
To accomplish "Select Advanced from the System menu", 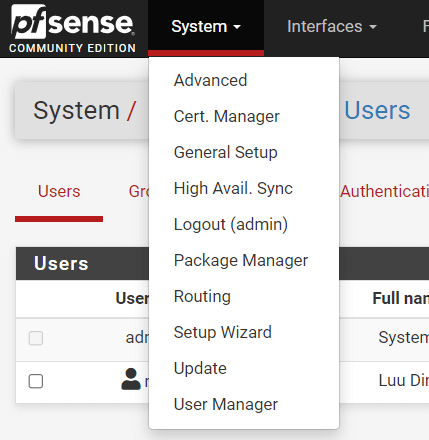I will click(x=210, y=80).
